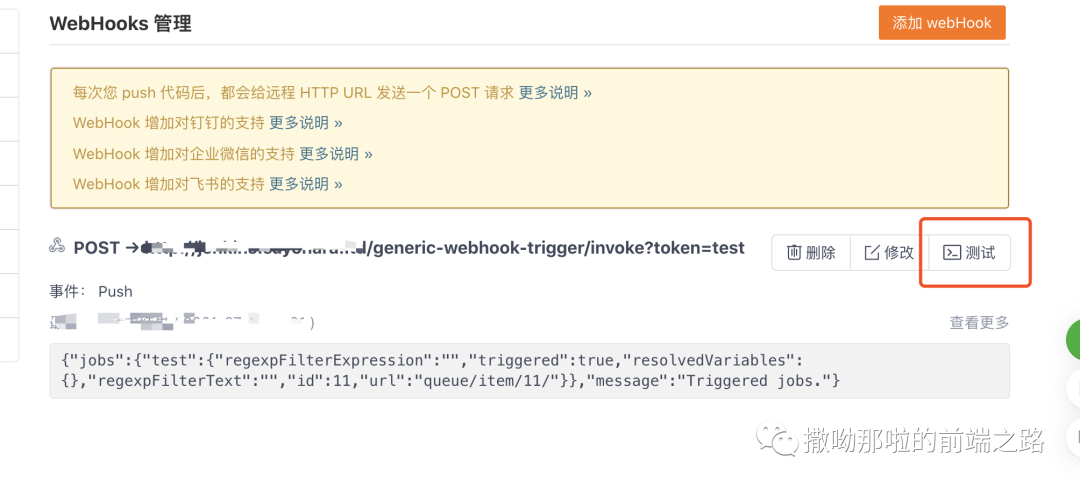Expand 查看更多 to show more results

(x=979, y=322)
